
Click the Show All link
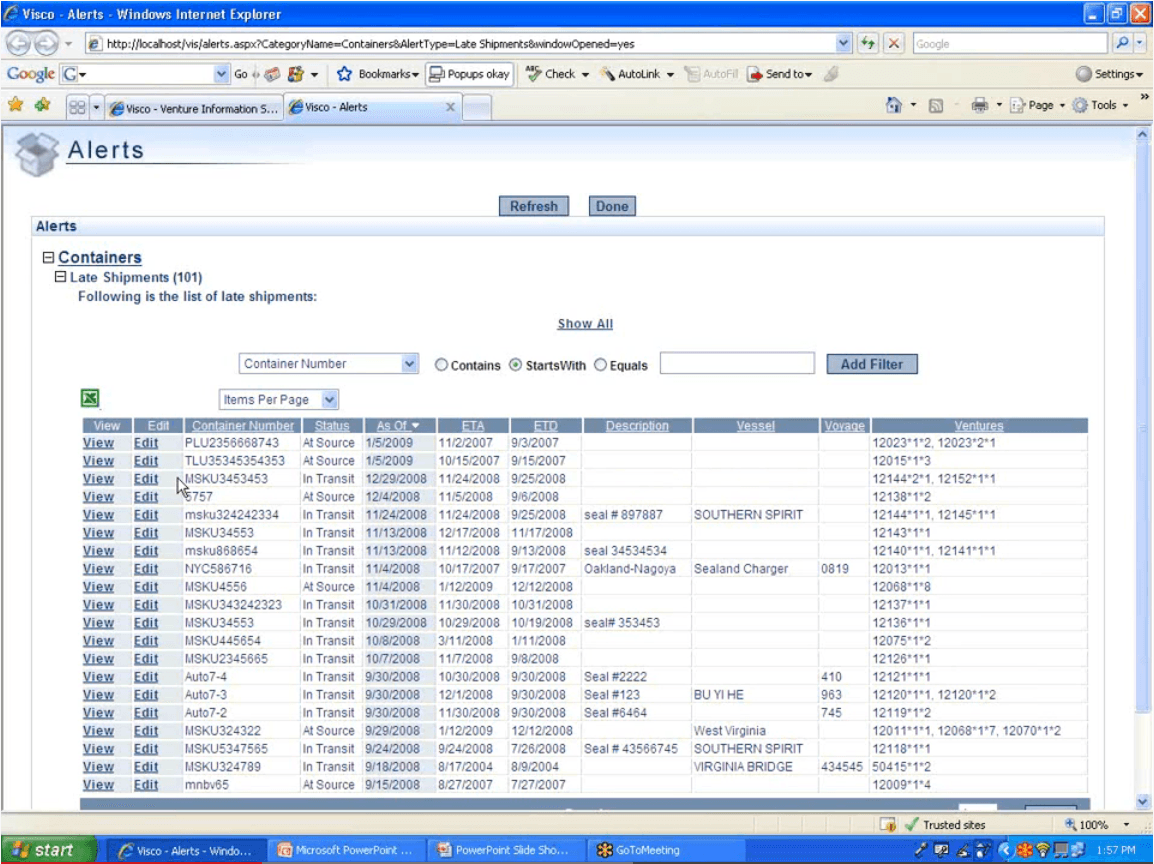(585, 324)
